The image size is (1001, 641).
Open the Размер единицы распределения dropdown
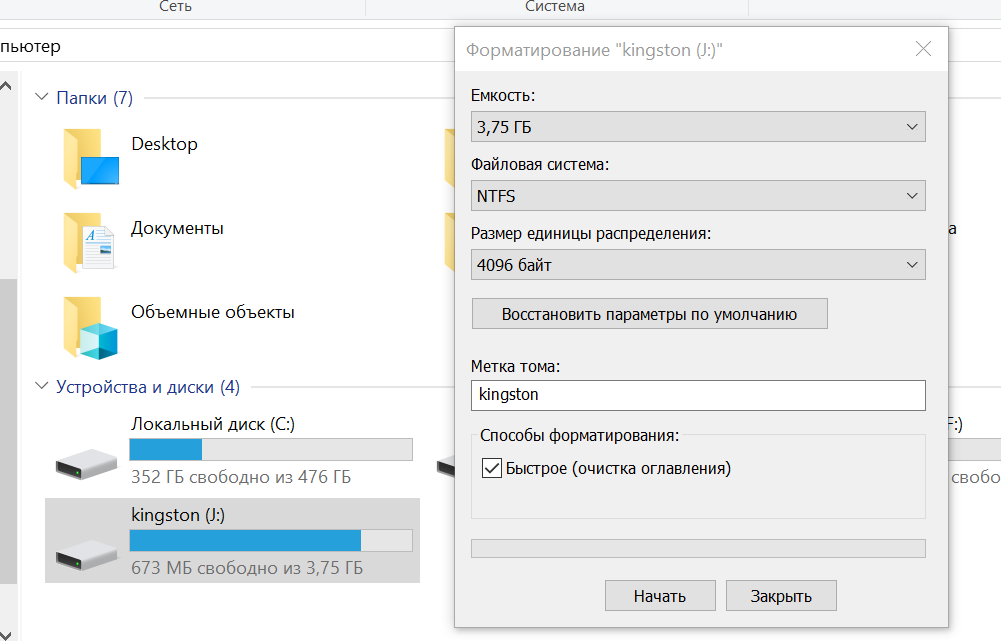pyautogui.click(x=698, y=265)
